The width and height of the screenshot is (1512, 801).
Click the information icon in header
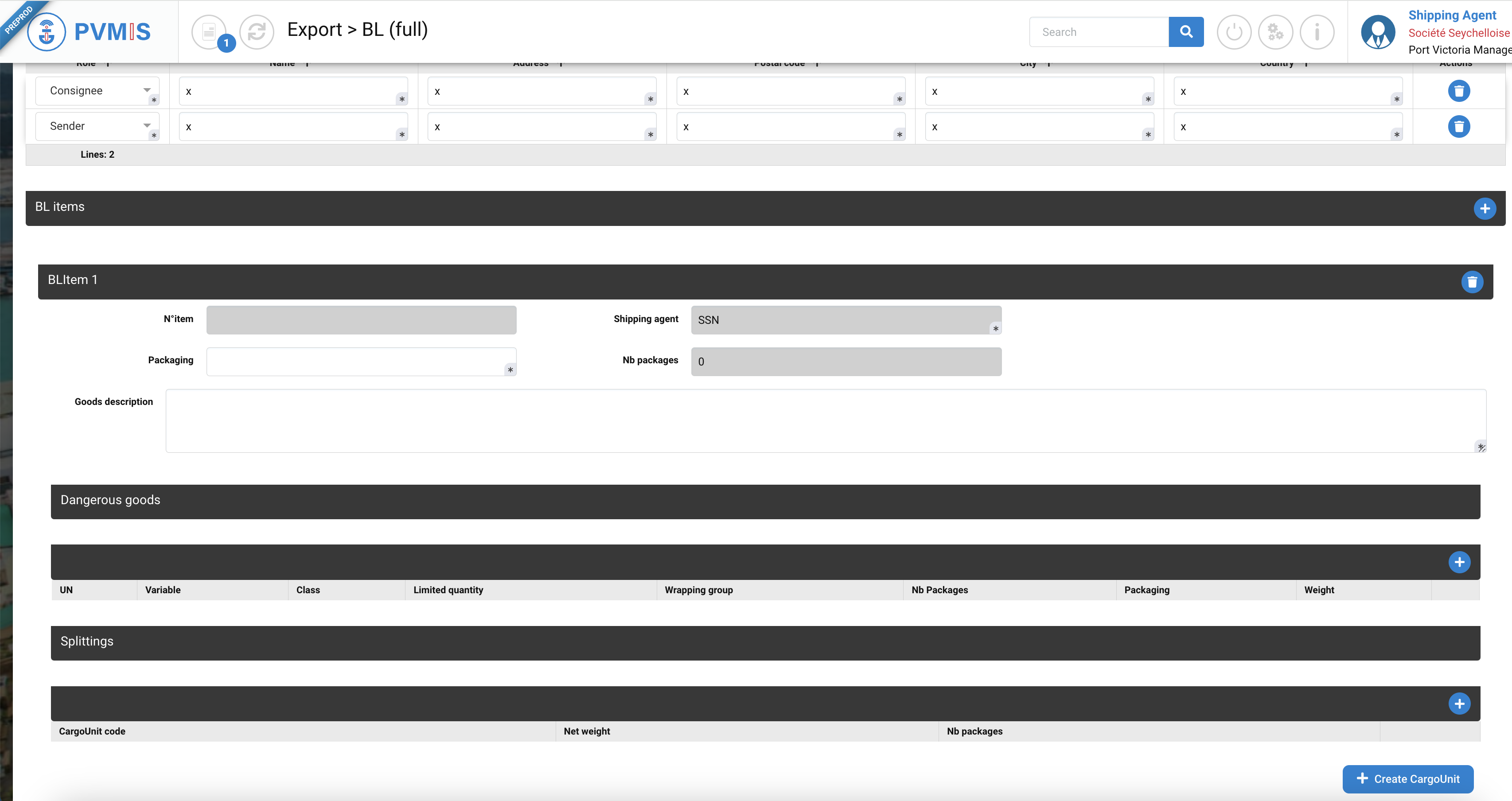(x=1317, y=32)
